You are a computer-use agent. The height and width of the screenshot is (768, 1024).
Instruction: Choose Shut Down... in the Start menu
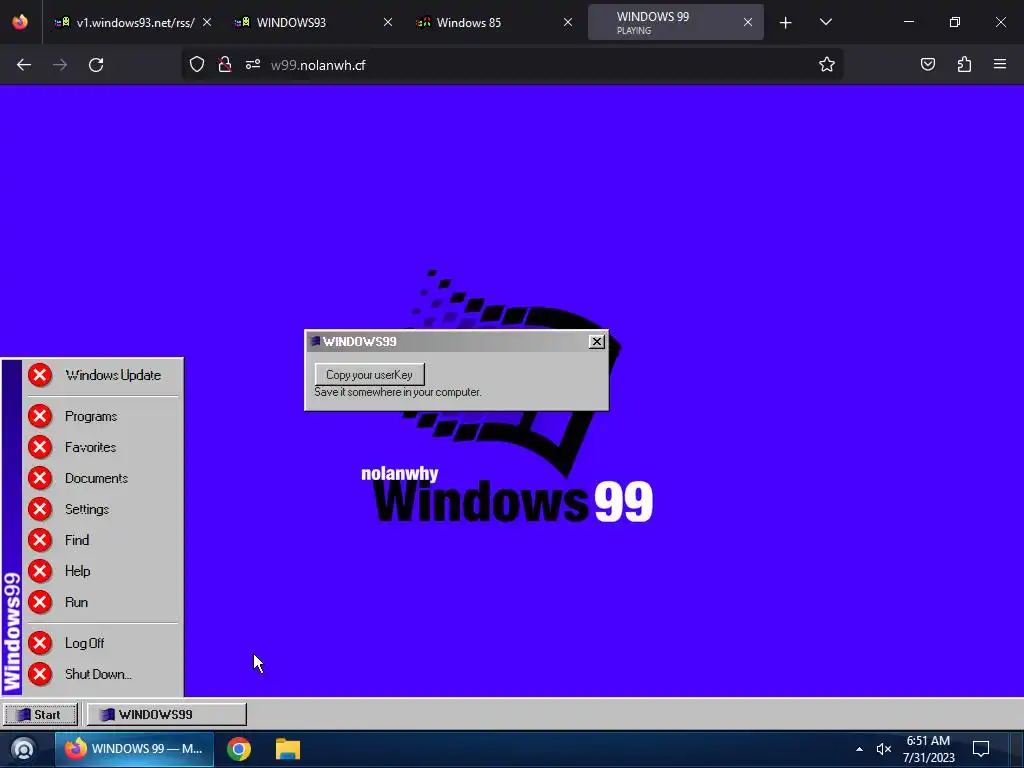pos(103,674)
